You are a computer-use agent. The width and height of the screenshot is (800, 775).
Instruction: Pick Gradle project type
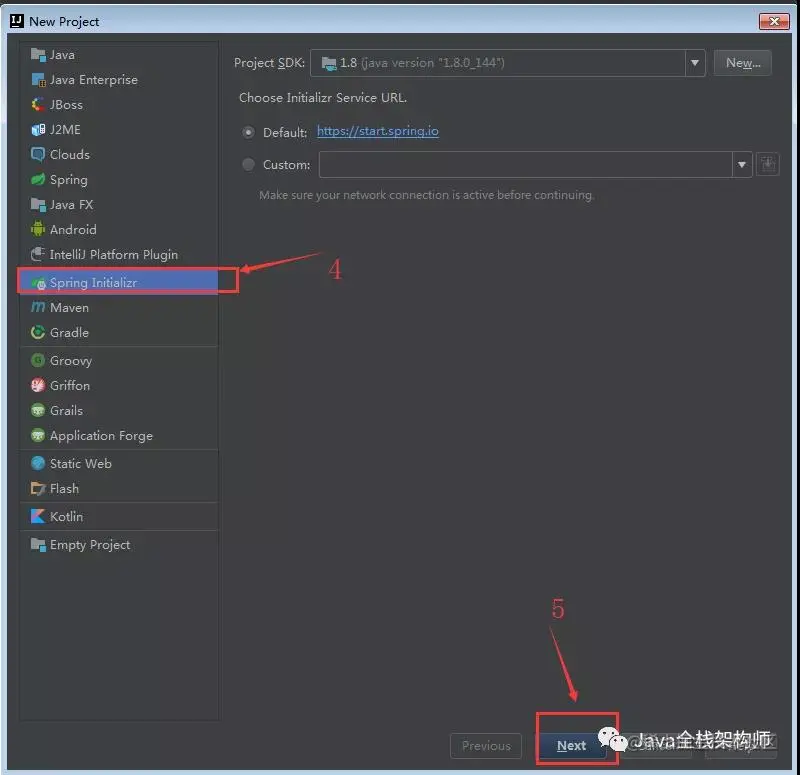(118, 332)
